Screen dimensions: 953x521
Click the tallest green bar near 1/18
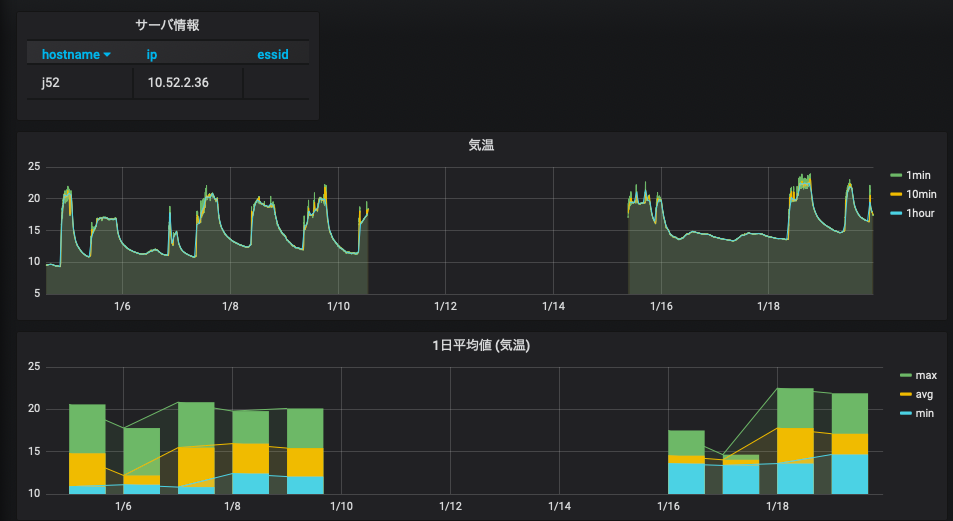point(795,407)
